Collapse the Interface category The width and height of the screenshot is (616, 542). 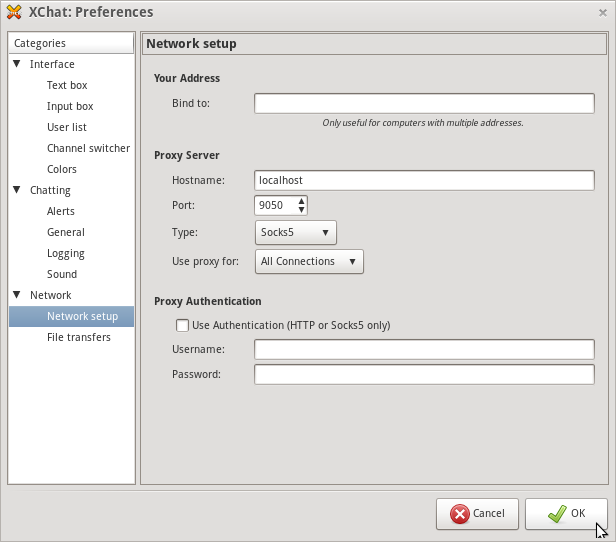[x=17, y=64]
